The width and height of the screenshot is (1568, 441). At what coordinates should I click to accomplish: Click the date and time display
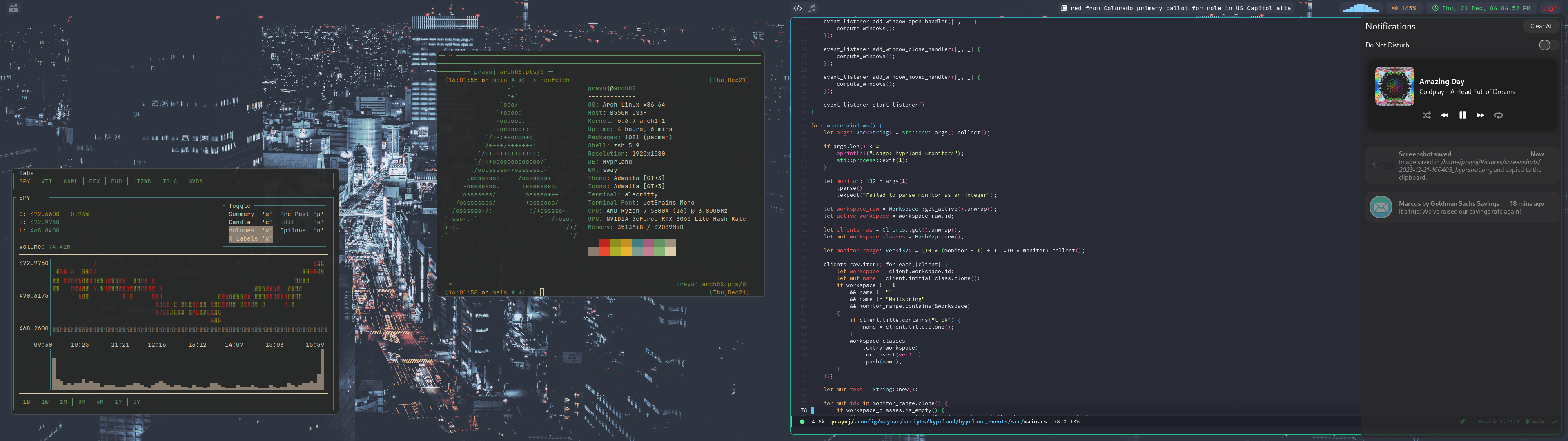[x=1486, y=9]
